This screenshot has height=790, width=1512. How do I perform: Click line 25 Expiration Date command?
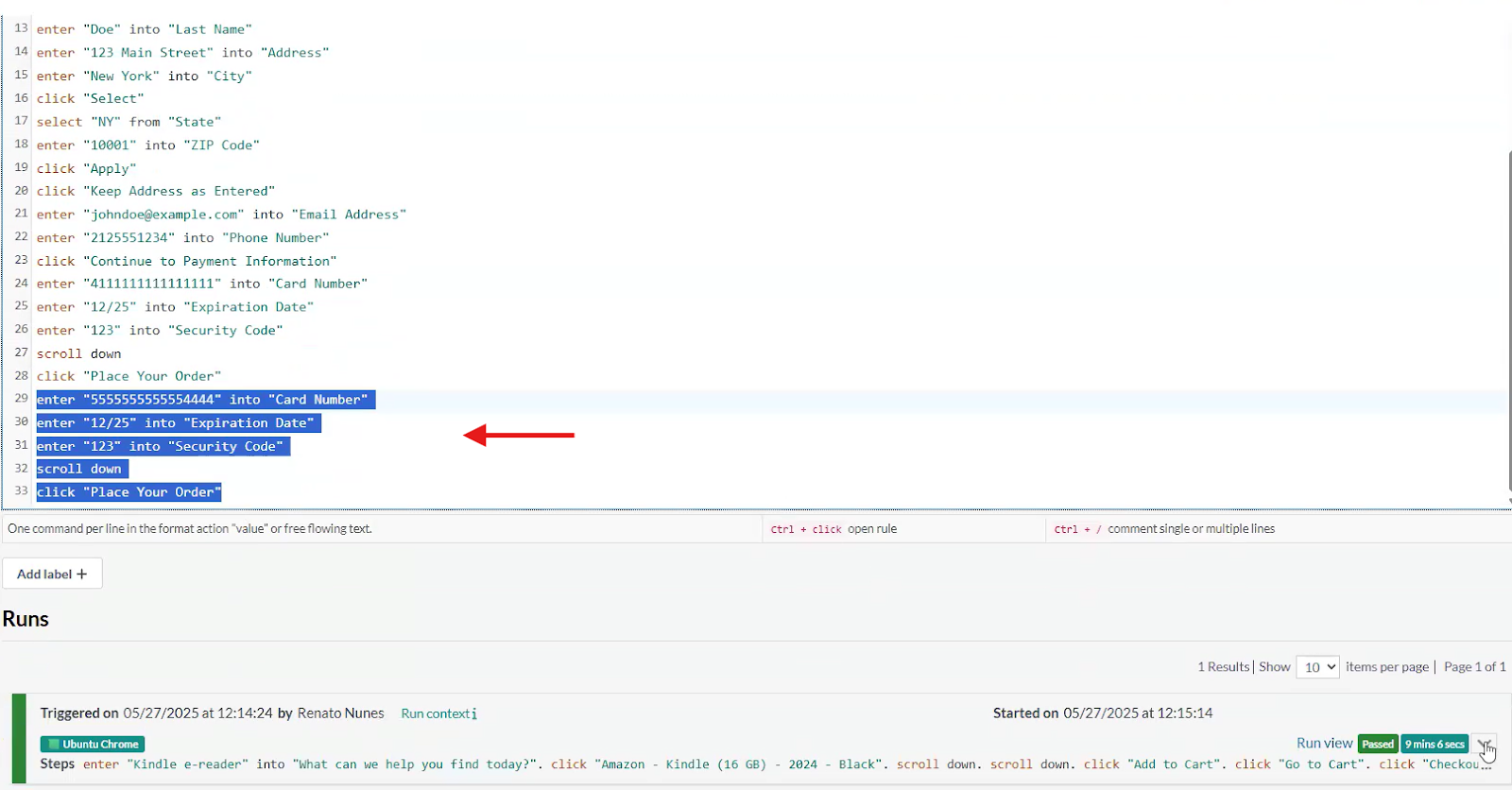(175, 307)
